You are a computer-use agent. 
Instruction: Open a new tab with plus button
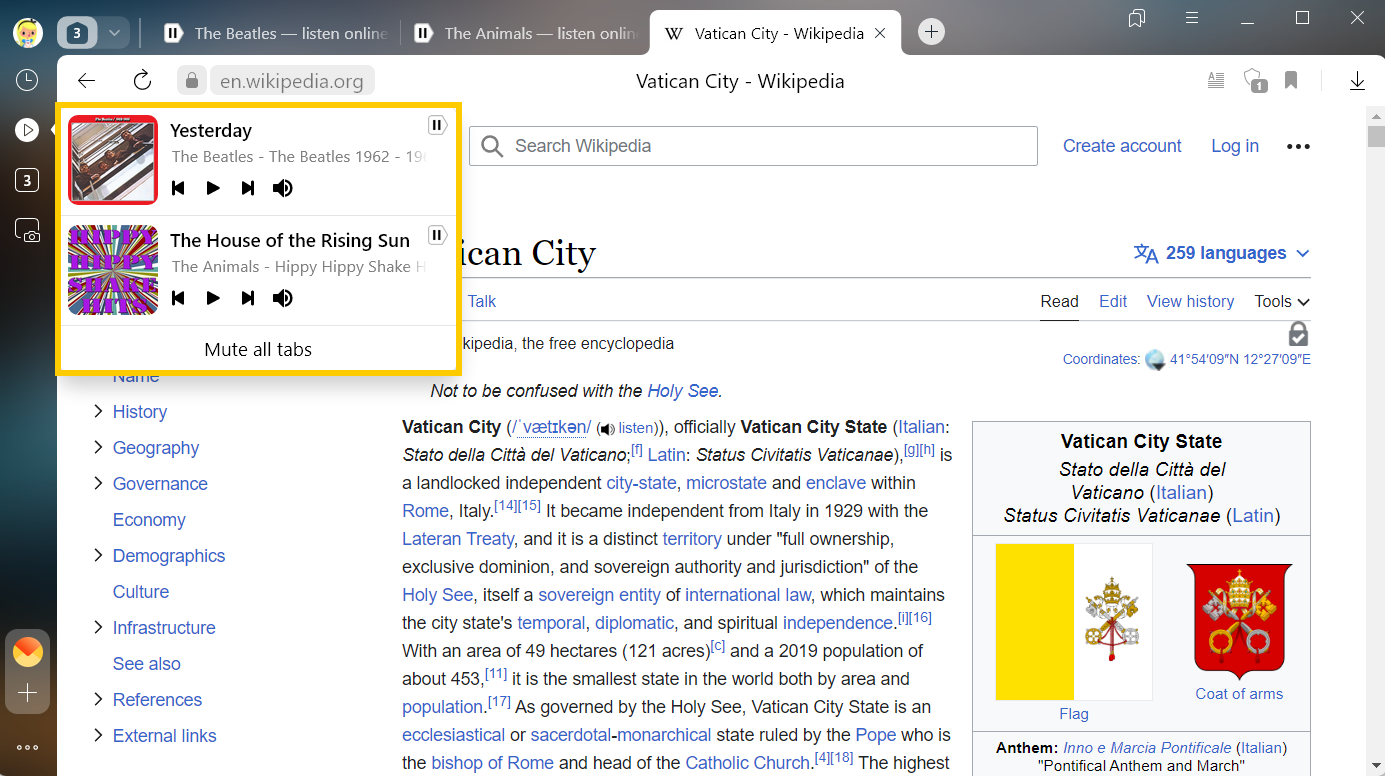click(x=931, y=33)
